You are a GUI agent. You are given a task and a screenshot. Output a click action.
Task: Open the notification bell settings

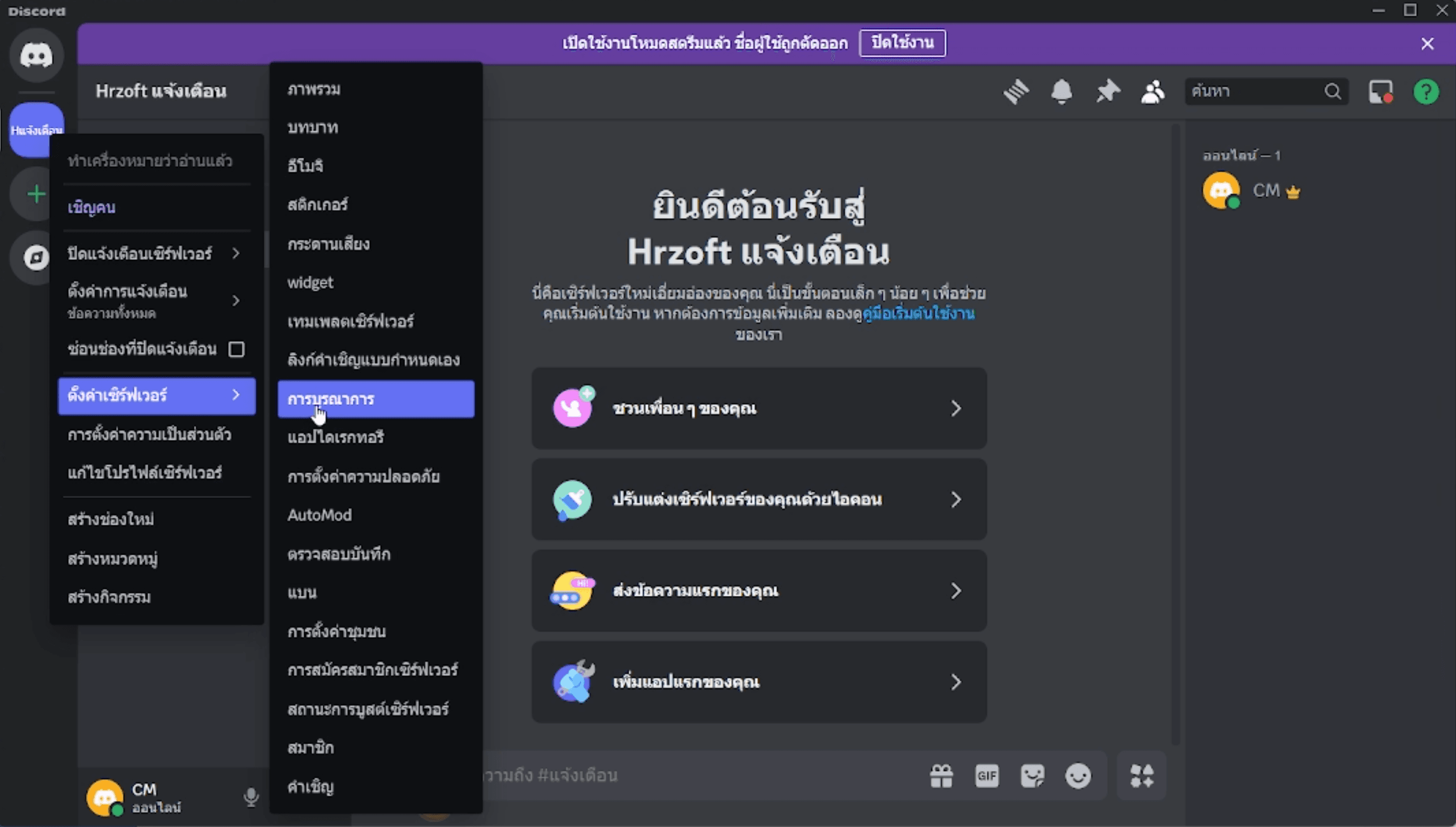tap(1061, 92)
